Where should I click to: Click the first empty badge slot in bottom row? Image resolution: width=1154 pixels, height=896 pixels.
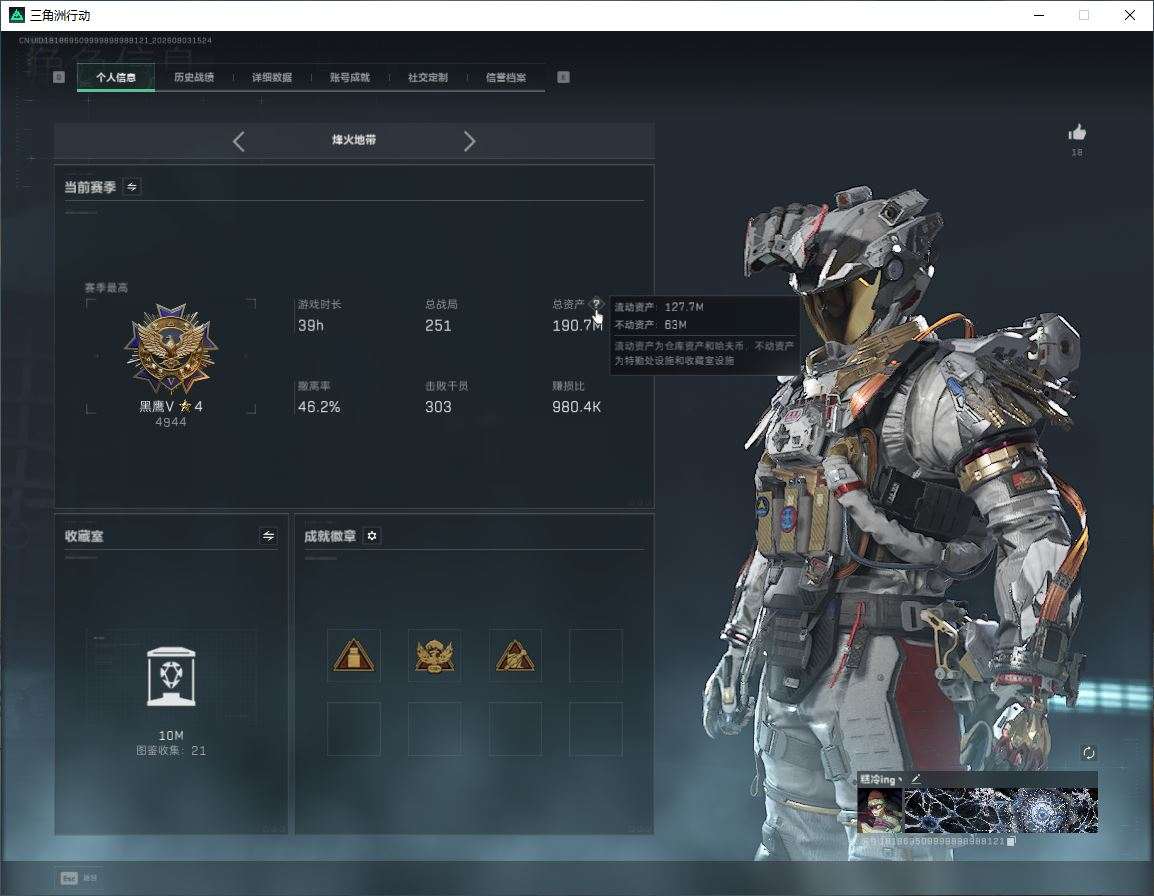pyautogui.click(x=354, y=729)
